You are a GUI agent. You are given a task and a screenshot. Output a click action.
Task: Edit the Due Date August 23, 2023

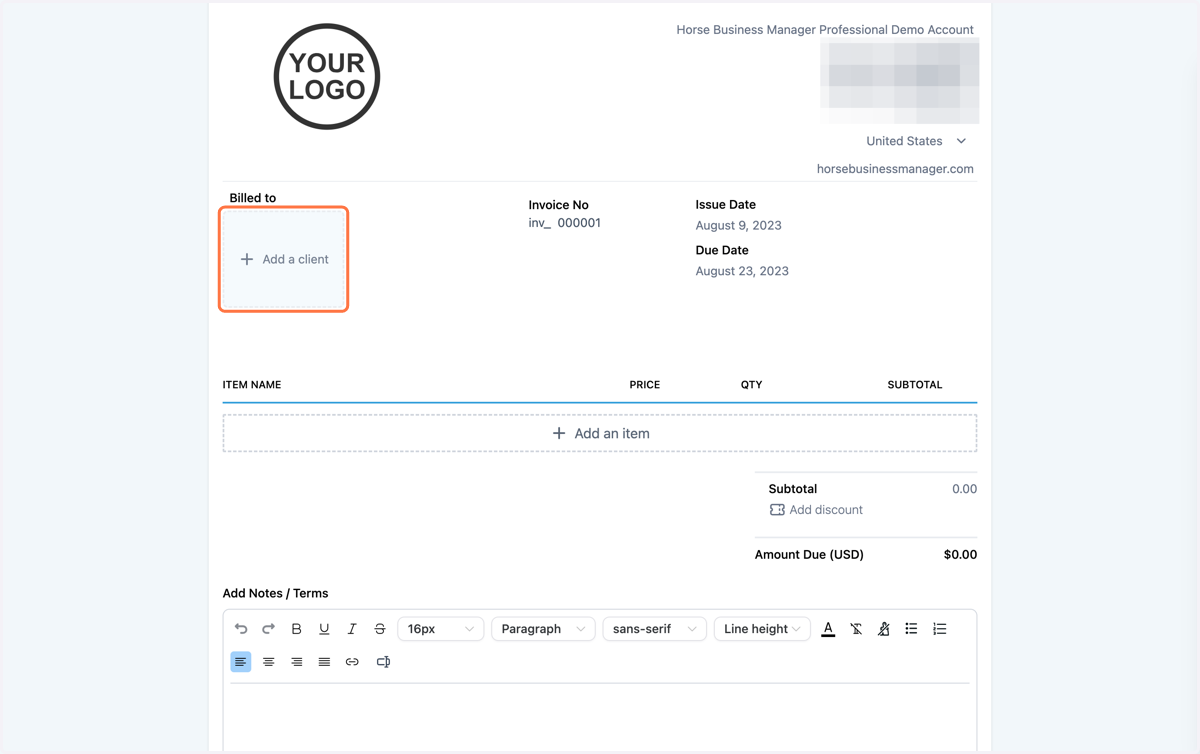coord(742,271)
